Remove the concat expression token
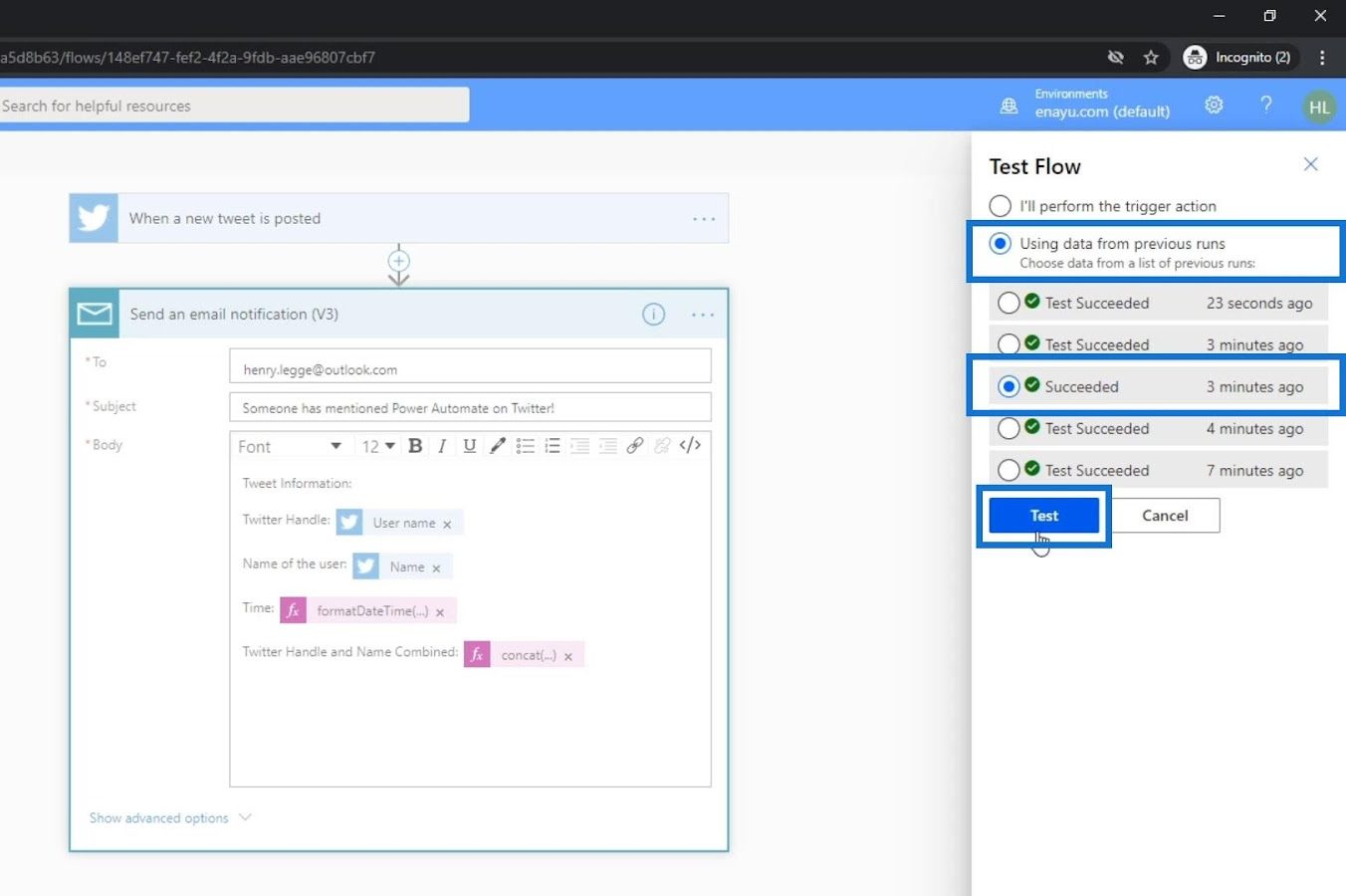This screenshot has width=1346, height=896. pyautogui.click(x=568, y=656)
